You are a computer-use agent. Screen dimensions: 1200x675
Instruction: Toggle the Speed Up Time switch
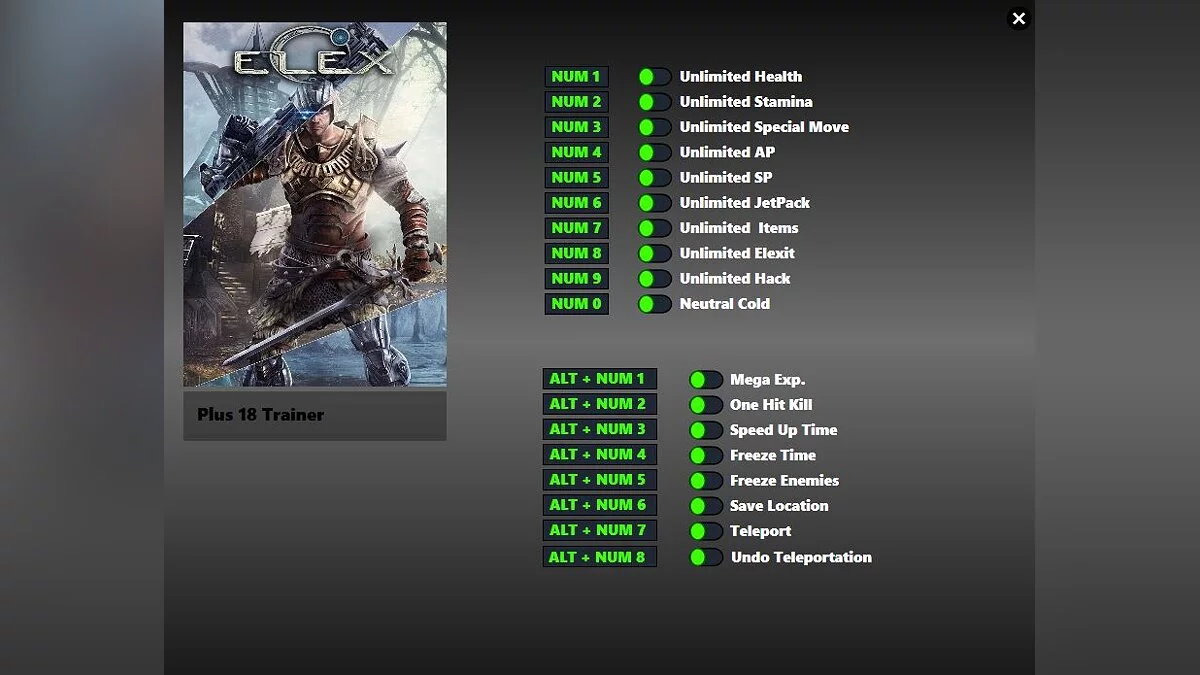tap(705, 430)
